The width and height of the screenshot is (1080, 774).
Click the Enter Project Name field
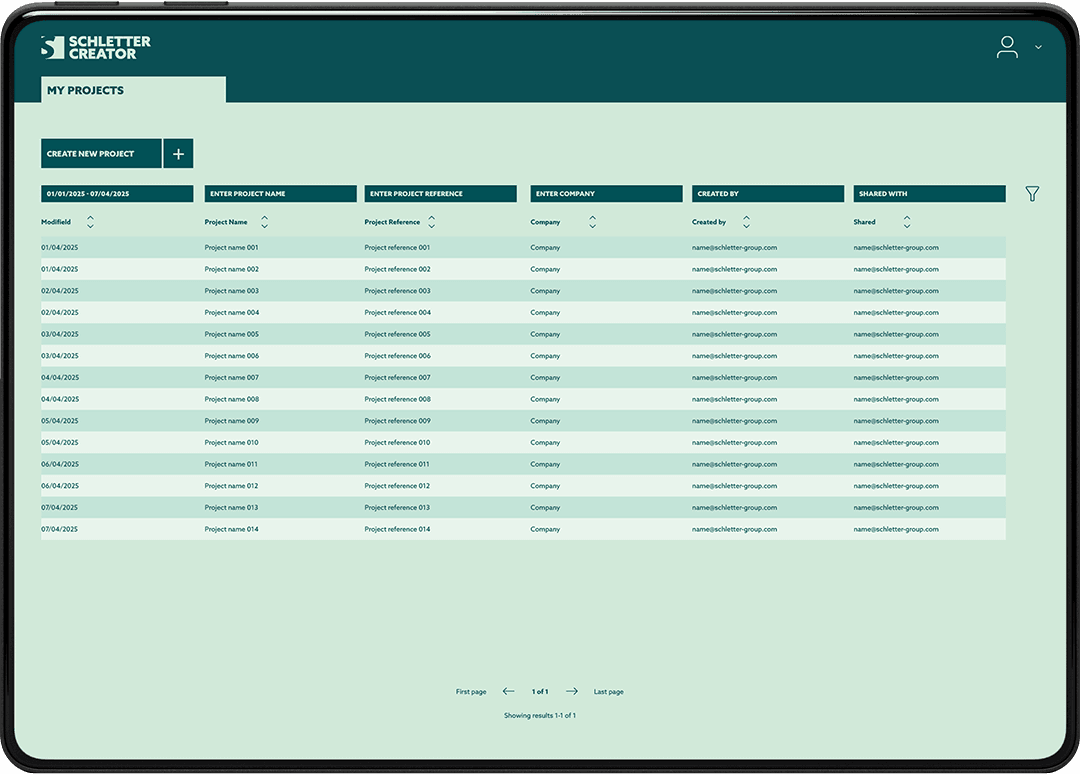(x=280, y=194)
